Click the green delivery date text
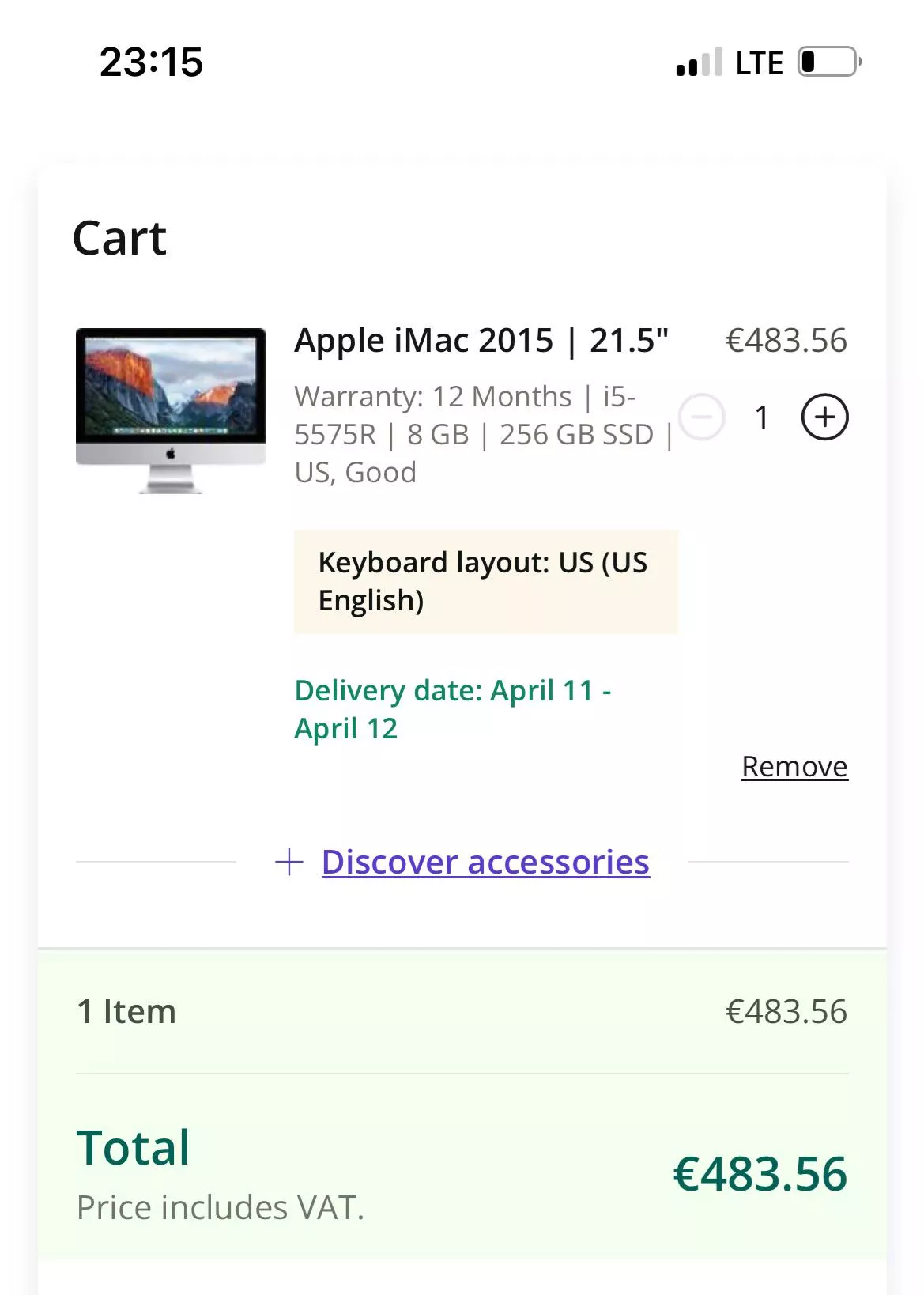The width and height of the screenshot is (924, 1295). click(x=452, y=709)
